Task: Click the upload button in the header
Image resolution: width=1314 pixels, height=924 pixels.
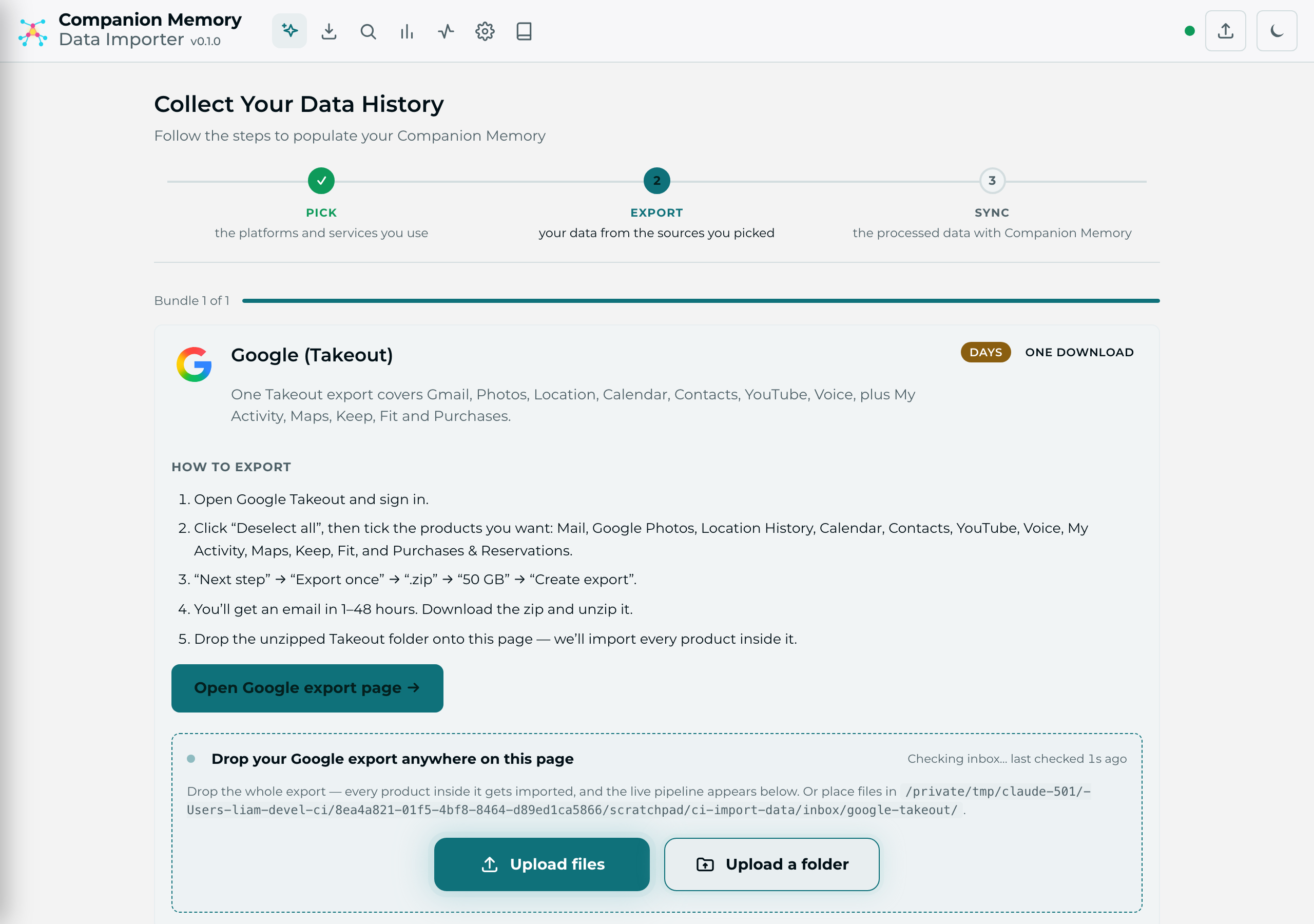Action: pyautogui.click(x=1225, y=31)
